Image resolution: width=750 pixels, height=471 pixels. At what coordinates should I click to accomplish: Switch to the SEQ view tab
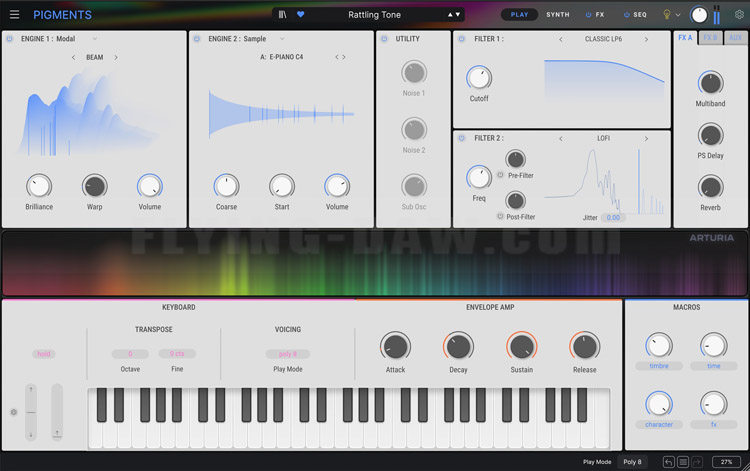[640, 15]
